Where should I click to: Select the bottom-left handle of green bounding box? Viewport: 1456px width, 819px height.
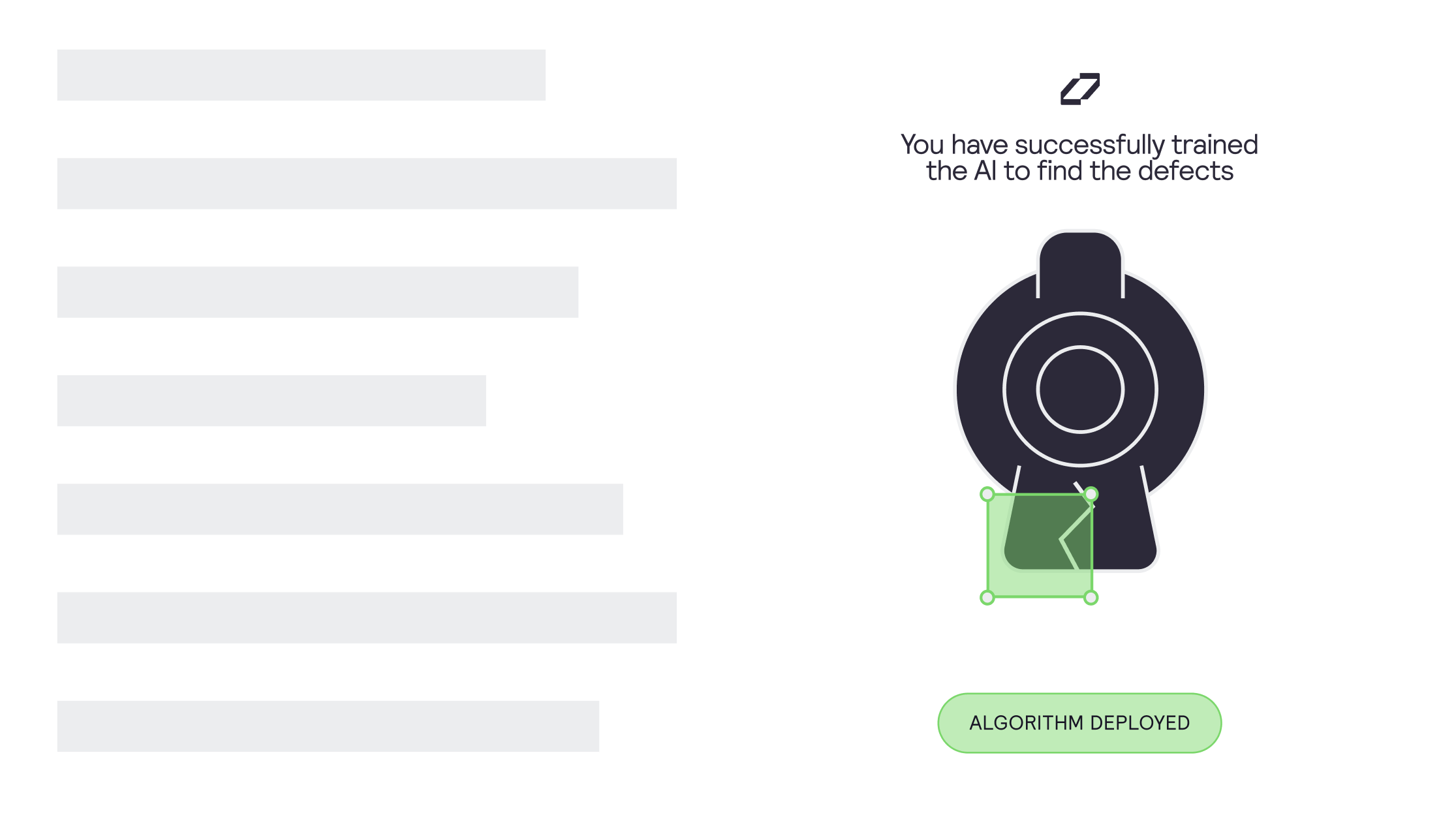click(987, 597)
